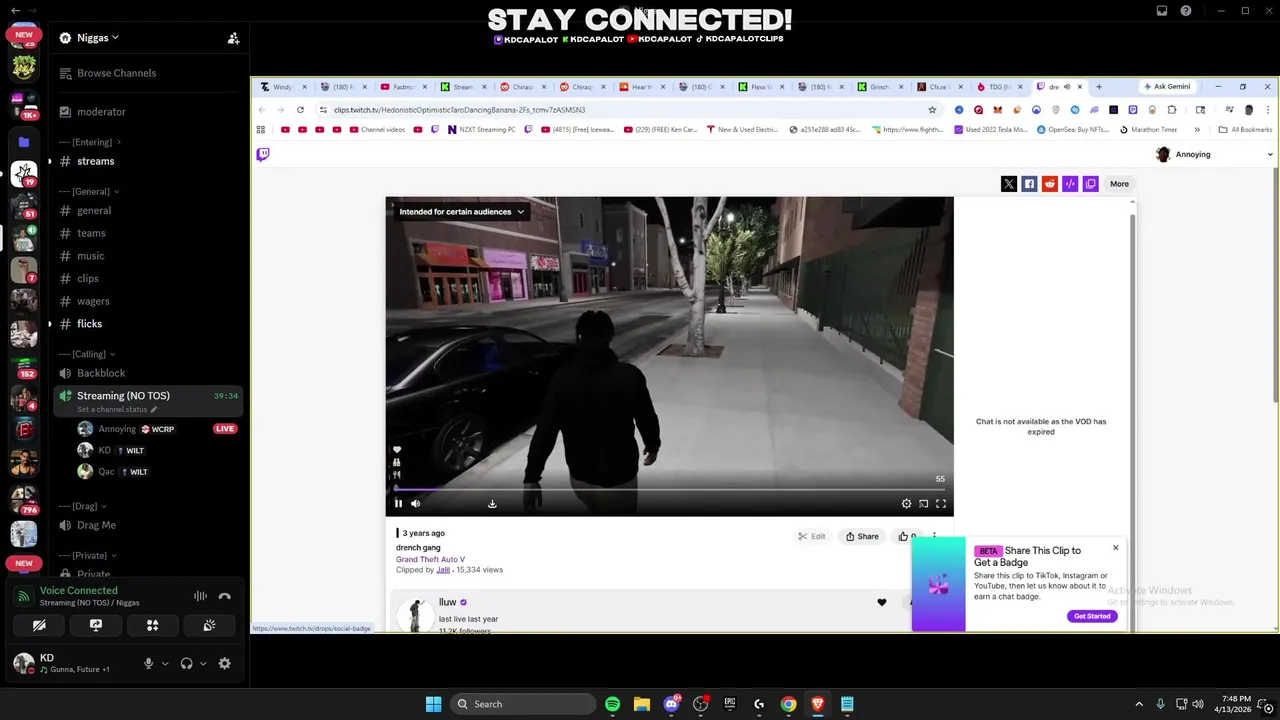This screenshot has height=720, width=1280.
Task: Click the Share button below clip
Action: click(x=862, y=537)
